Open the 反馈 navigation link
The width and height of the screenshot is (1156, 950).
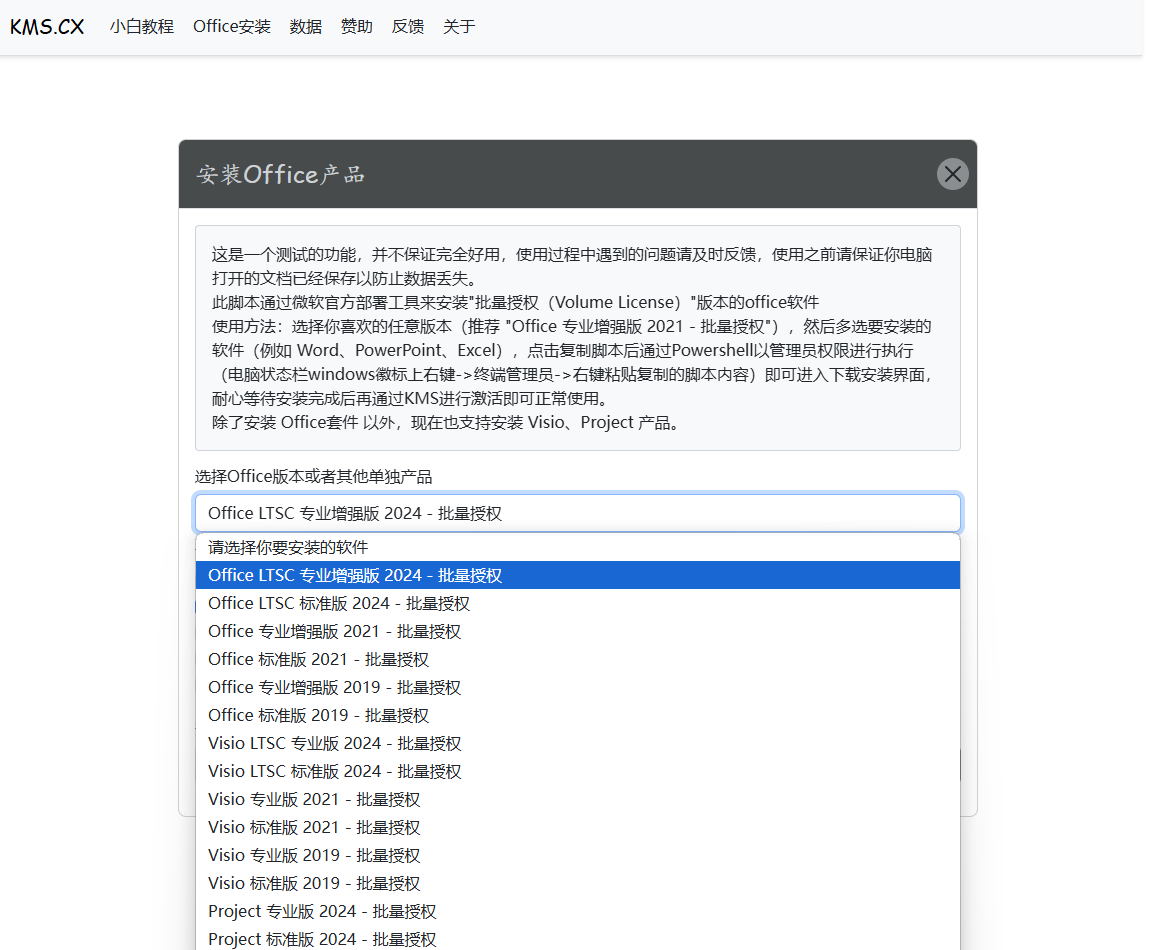[408, 27]
